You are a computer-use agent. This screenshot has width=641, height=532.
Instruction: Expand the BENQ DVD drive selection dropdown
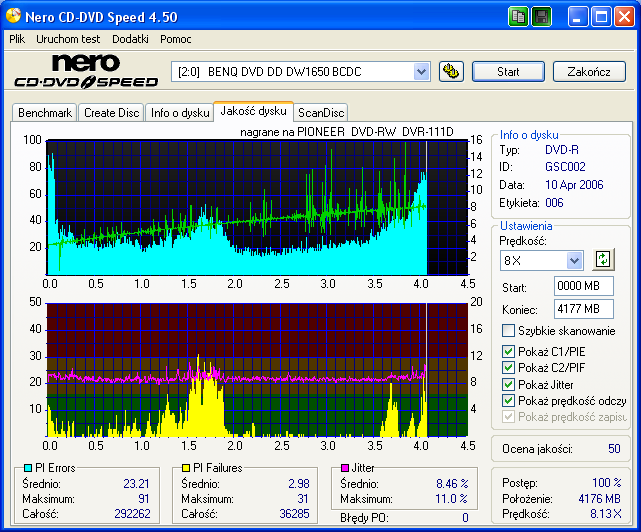(421, 72)
